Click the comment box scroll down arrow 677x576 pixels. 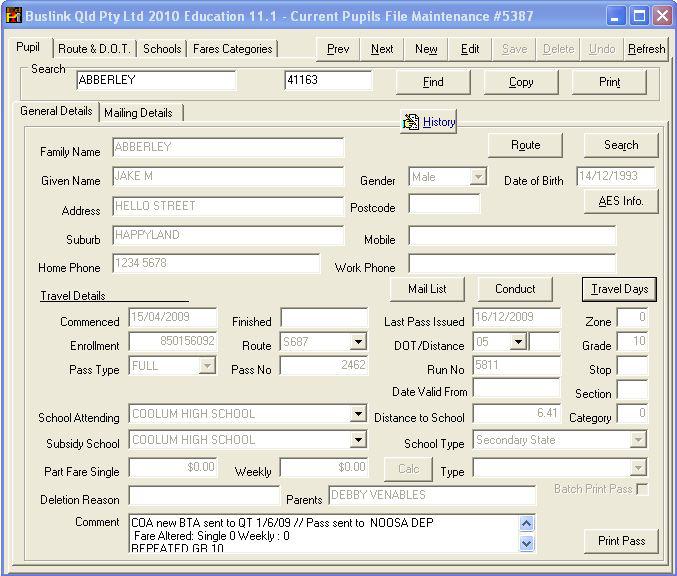point(526,543)
